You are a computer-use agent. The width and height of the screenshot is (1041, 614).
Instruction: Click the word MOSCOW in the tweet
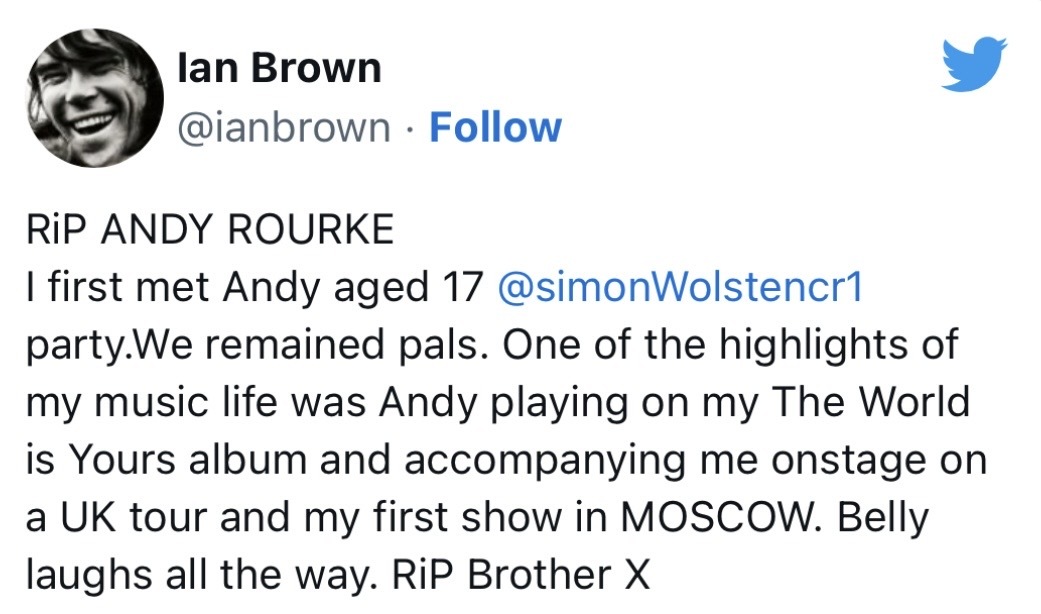[x=714, y=519]
